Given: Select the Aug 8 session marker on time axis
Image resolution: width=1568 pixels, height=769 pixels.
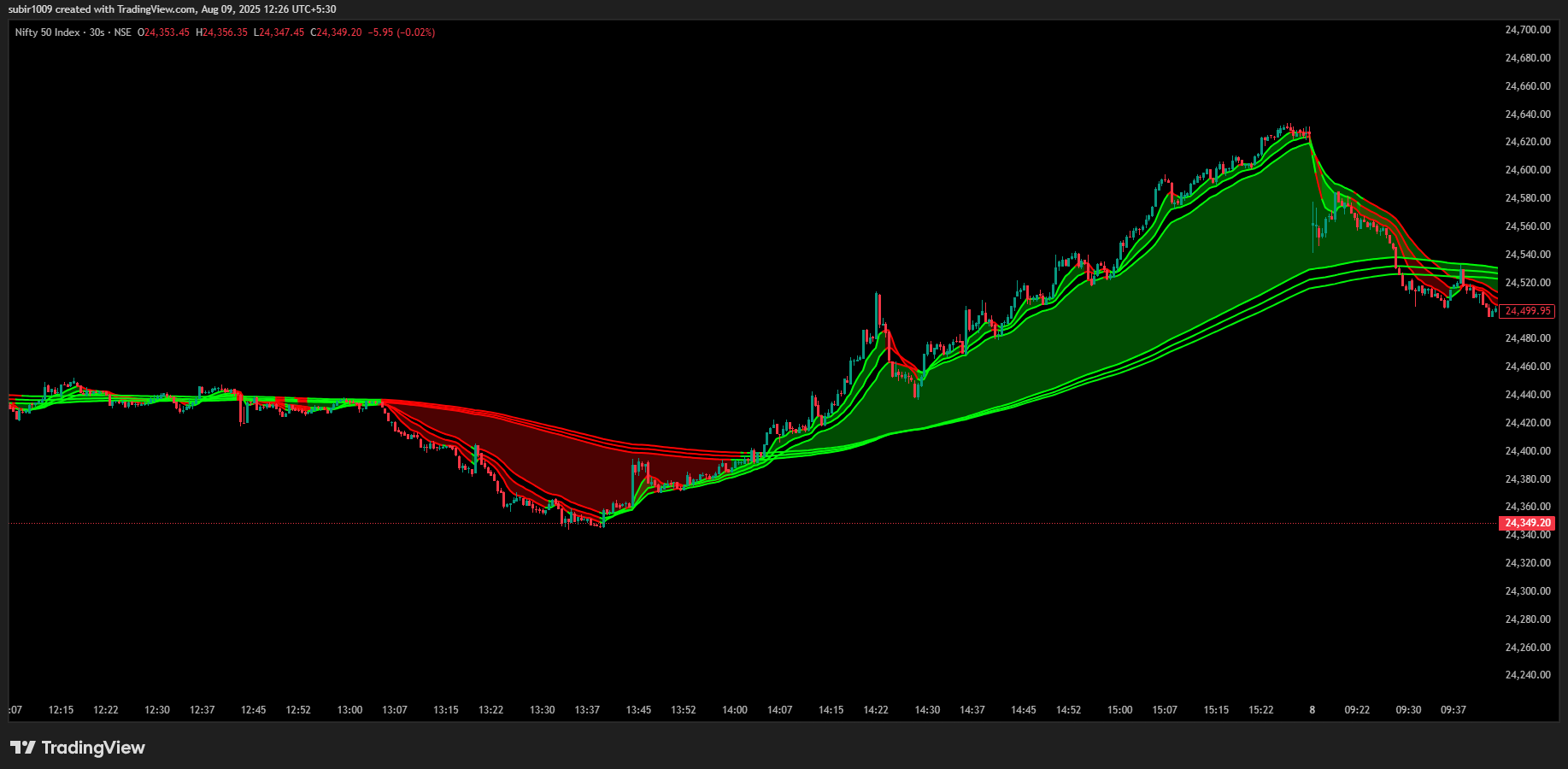Looking at the screenshot, I should 1312,709.
